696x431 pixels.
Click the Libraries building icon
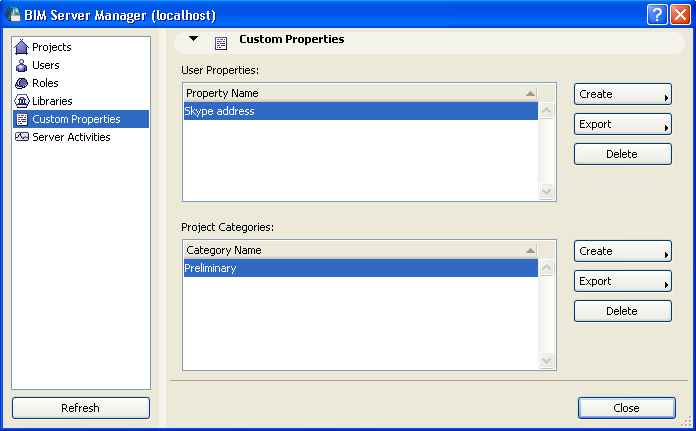point(22,101)
